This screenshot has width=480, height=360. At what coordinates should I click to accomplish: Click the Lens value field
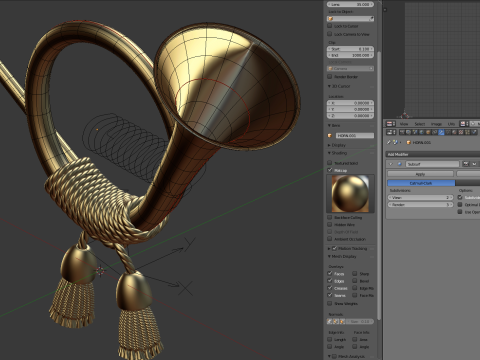click(350, 4)
